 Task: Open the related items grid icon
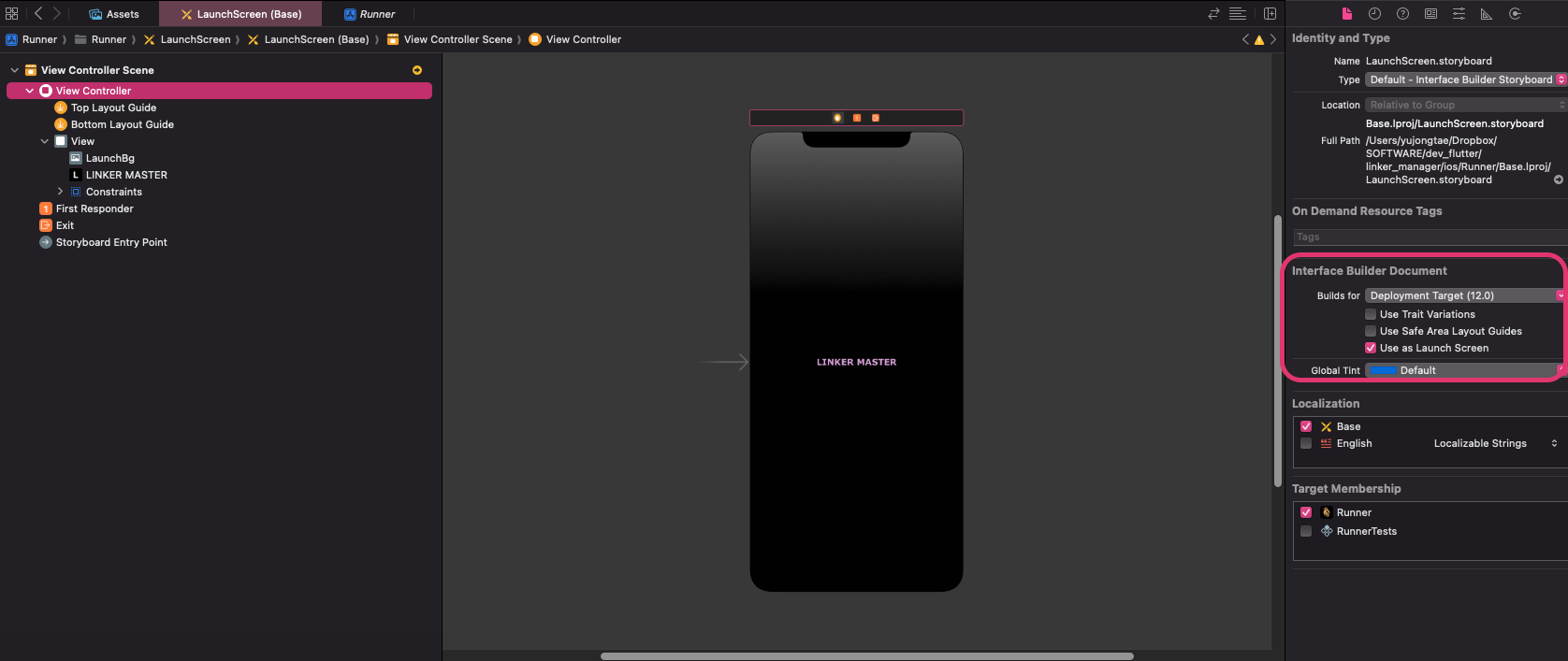pyautogui.click(x=12, y=13)
